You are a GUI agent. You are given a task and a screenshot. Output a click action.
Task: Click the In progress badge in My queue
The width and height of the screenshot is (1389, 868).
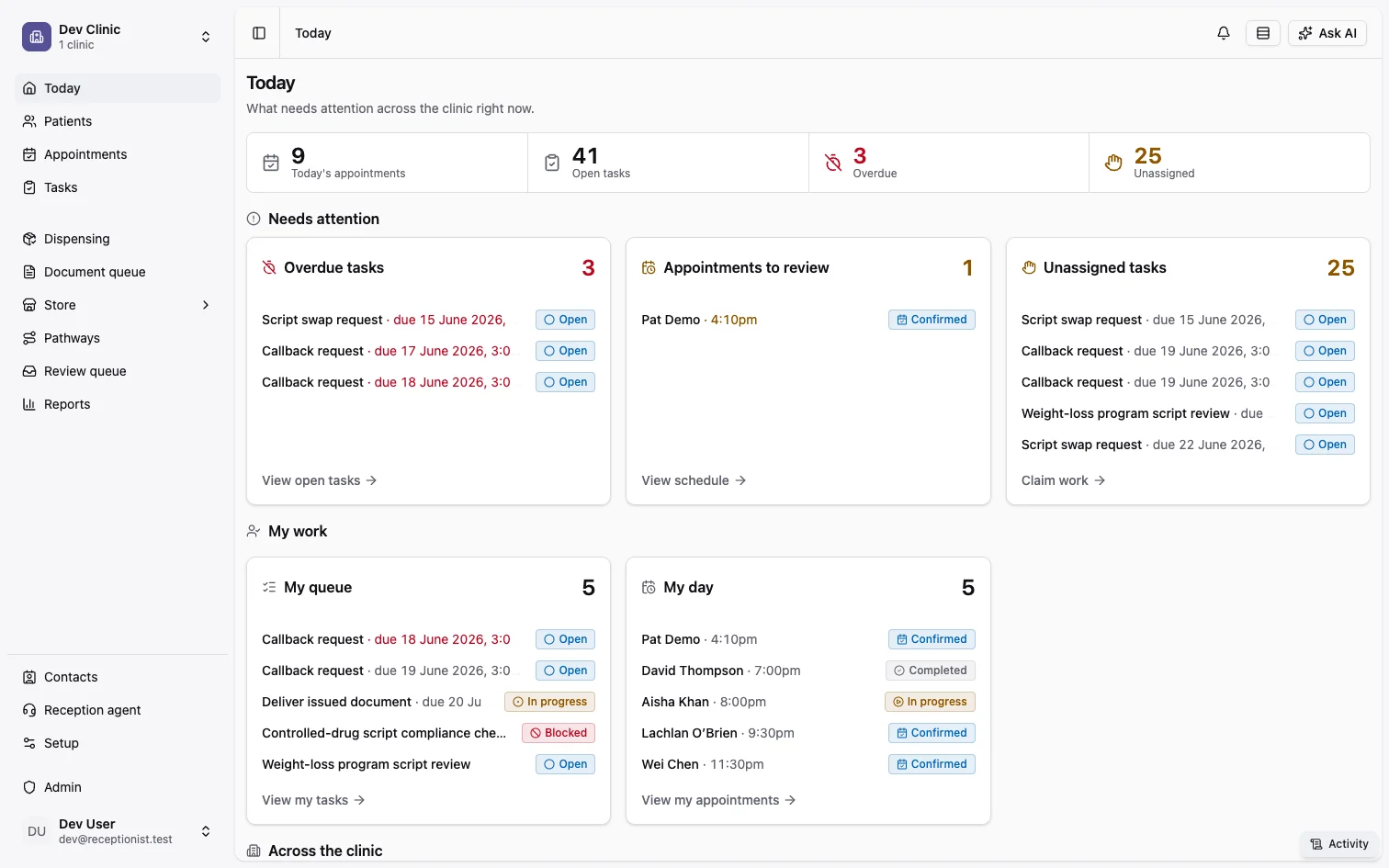click(549, 702)
